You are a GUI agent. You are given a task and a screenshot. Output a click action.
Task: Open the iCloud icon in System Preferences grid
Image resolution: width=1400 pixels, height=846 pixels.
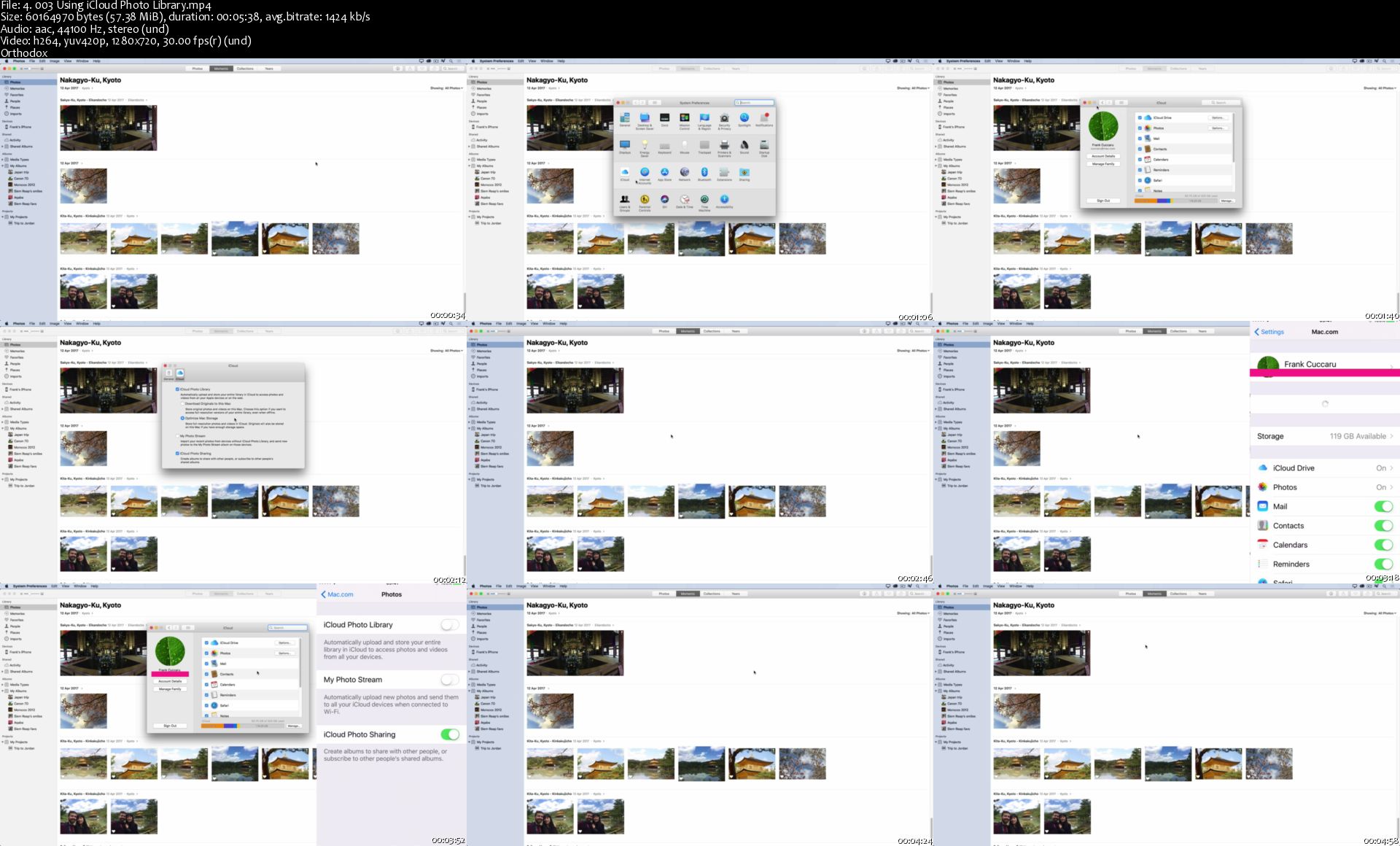tap(625, 174)
